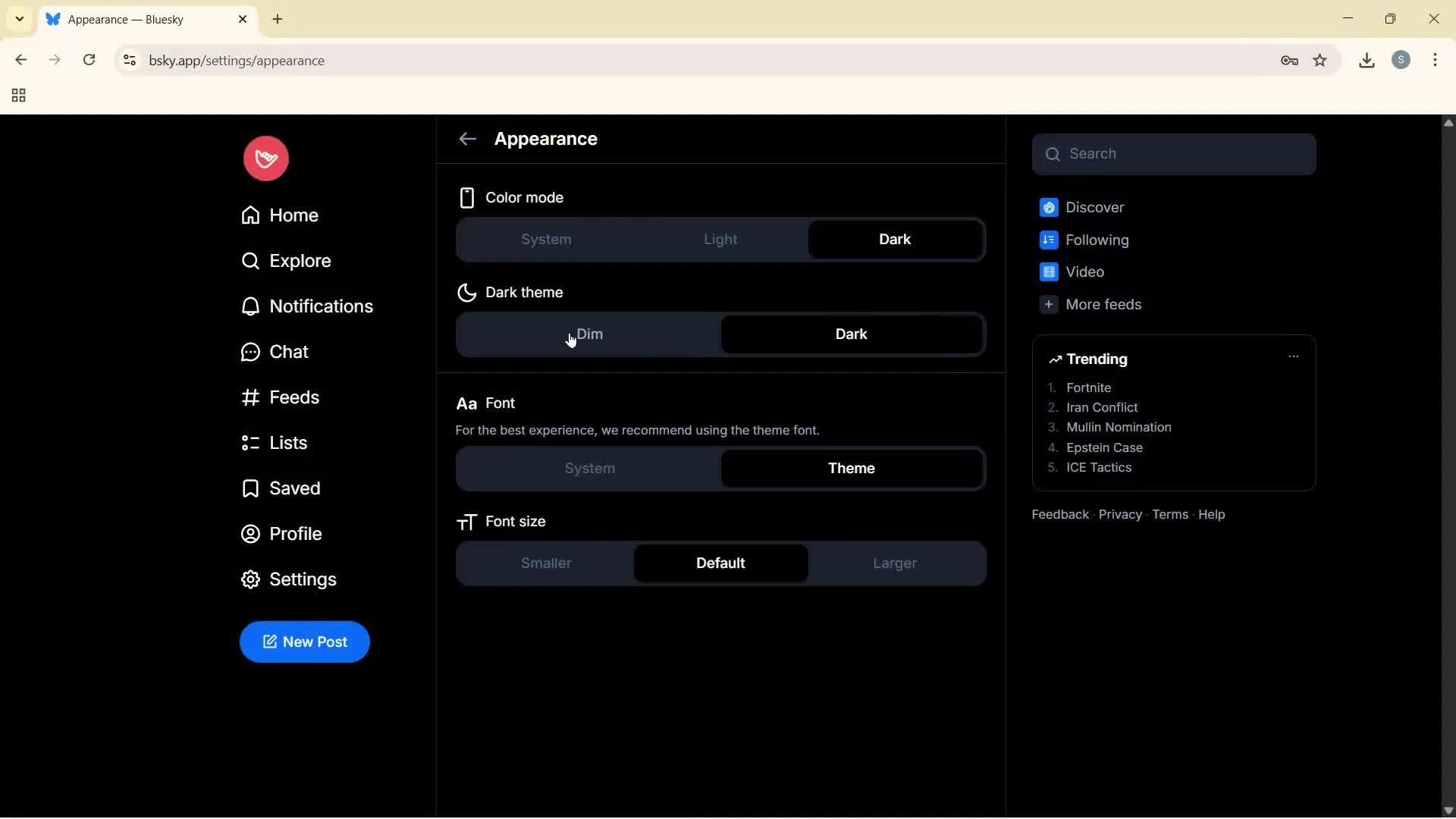
Task: Open Settings with the gear icon
Action: (250, 579)
